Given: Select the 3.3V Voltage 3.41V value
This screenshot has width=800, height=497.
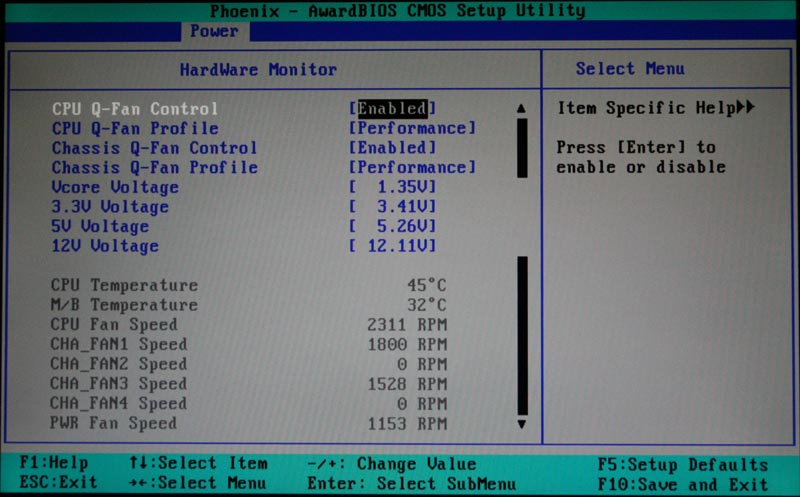Looking at the screenshot, I should 392,207.
